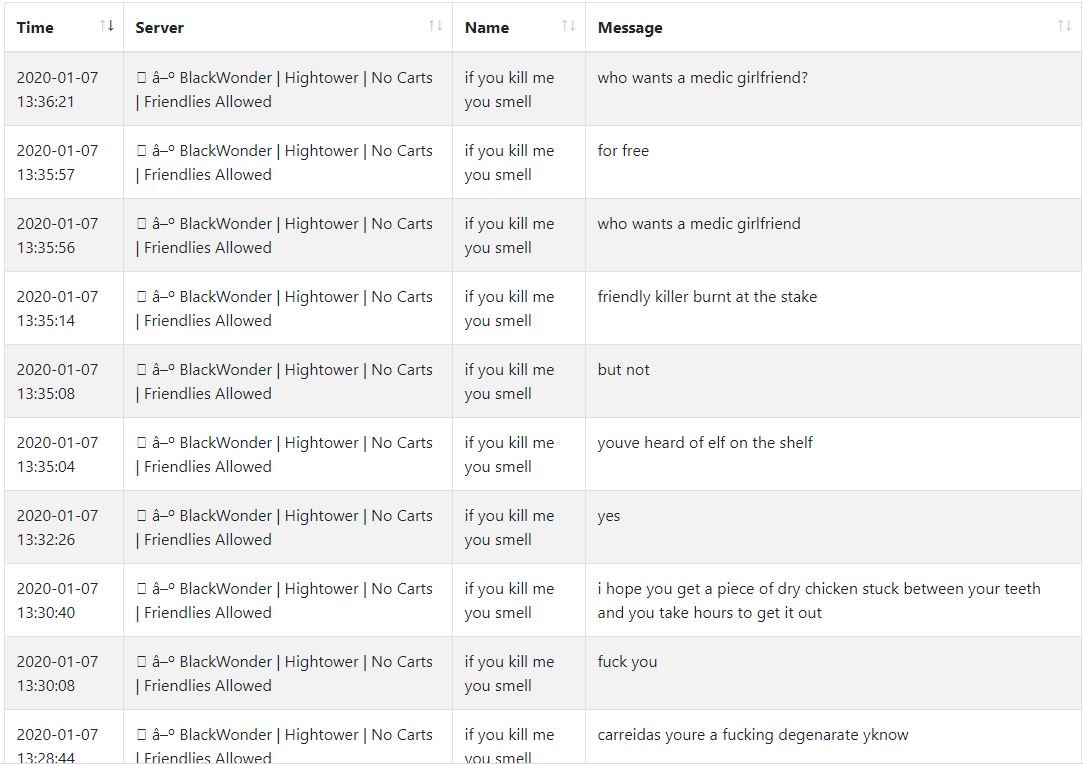Screen dimensions: 1083x764
Task: Click the Server header text
Action: tap(160, 28)
